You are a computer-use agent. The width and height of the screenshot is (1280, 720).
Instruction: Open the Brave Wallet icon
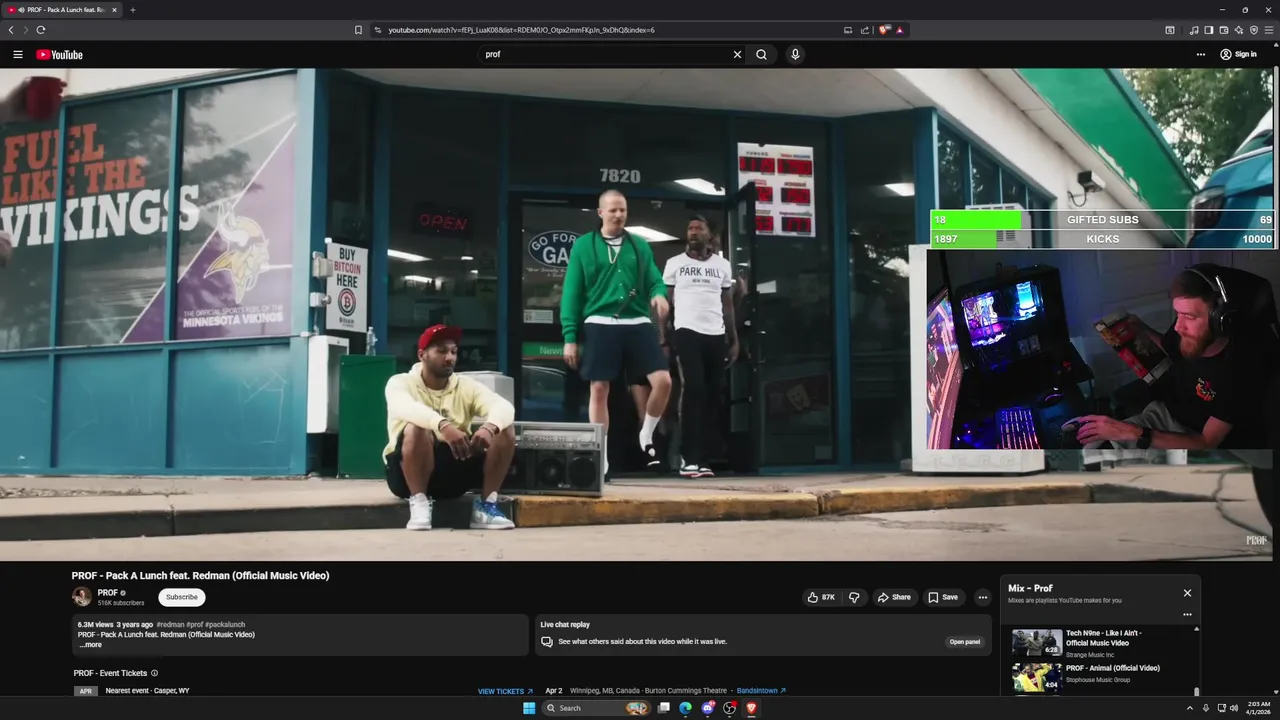pos(1224,30)
